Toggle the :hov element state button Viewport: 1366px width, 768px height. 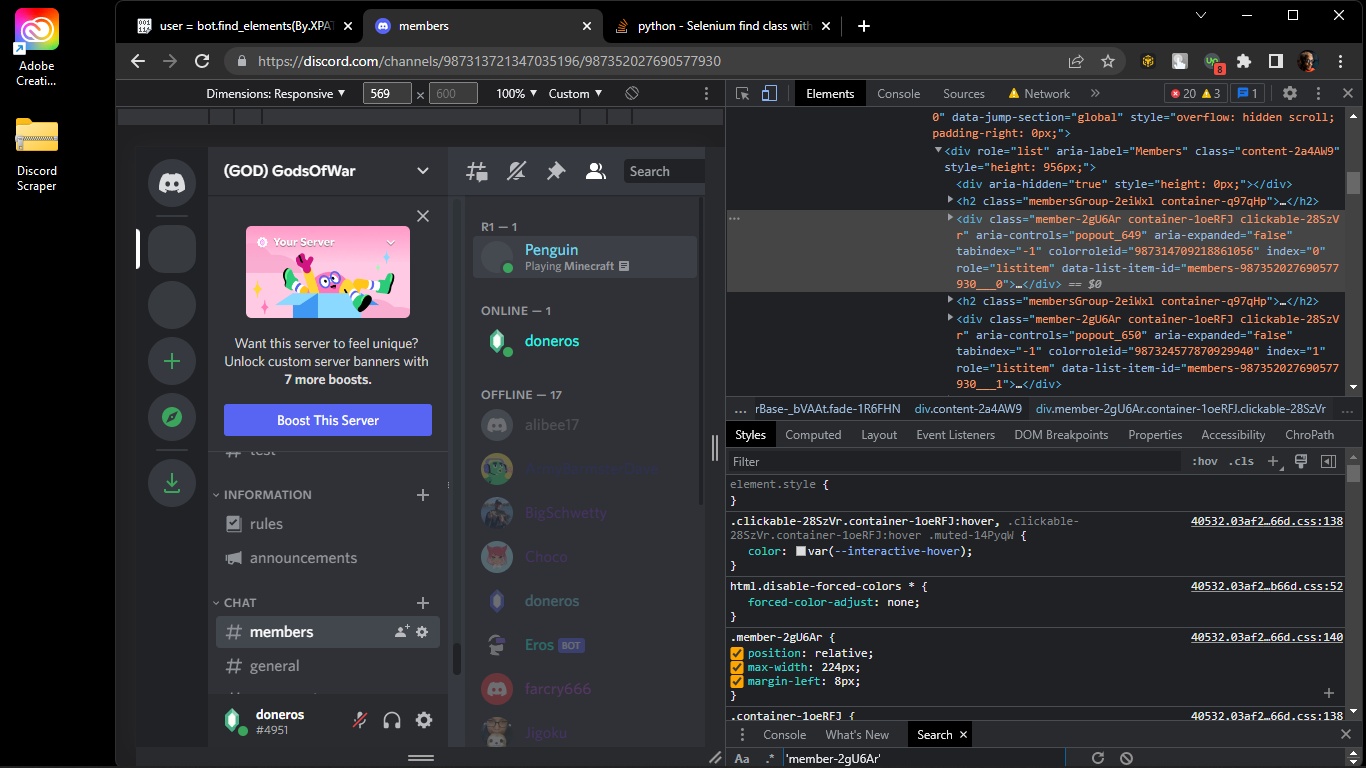click(1205, 461)
